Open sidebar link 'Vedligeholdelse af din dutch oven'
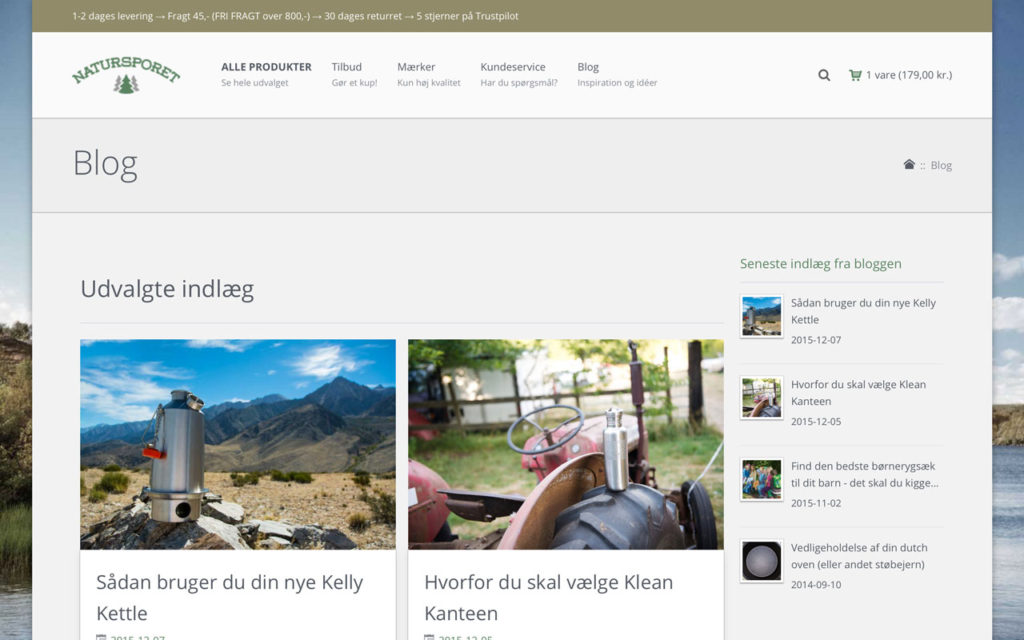Image resolution: width=1024 pixels, height=640 pixels. pyautogui.click(x=859, y=556)
